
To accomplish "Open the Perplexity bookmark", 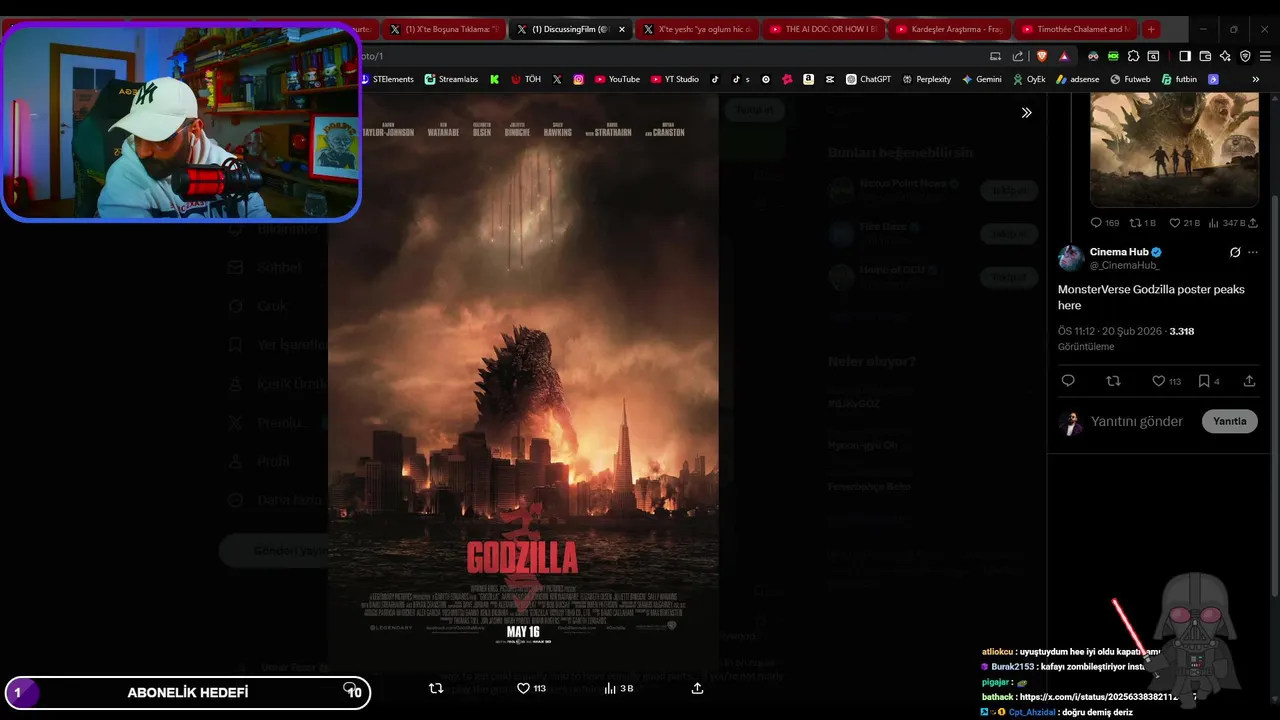I will [926, 79].
